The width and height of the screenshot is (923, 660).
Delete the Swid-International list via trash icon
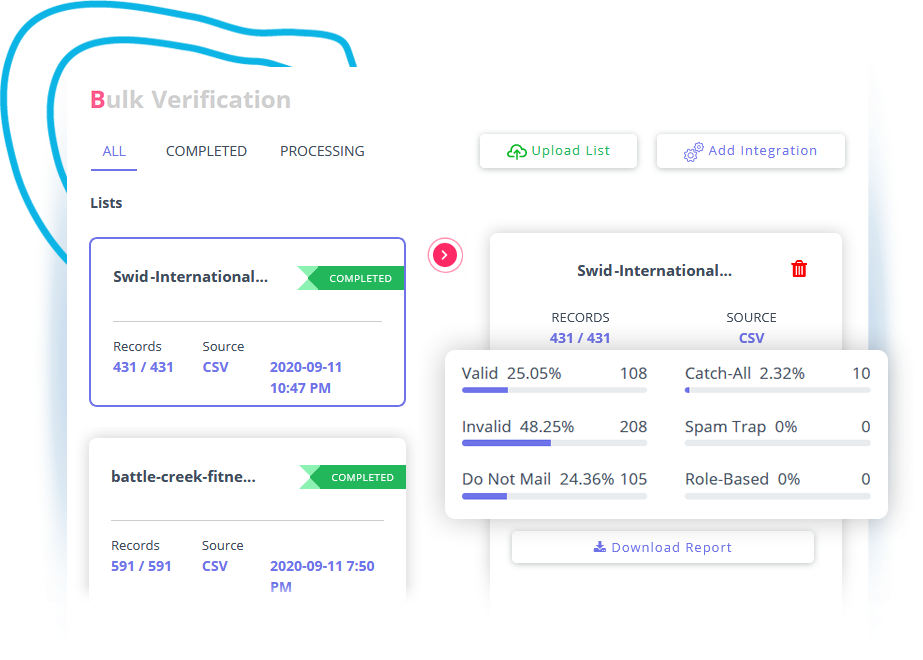[798, 269]
